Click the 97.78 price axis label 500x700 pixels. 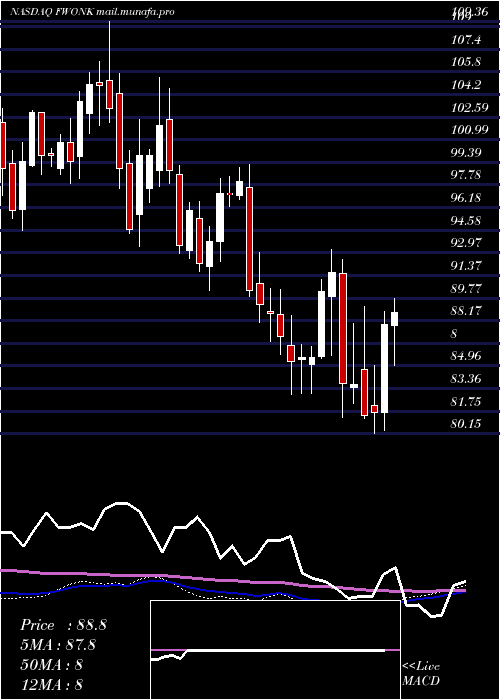click(x=466, y=175)
